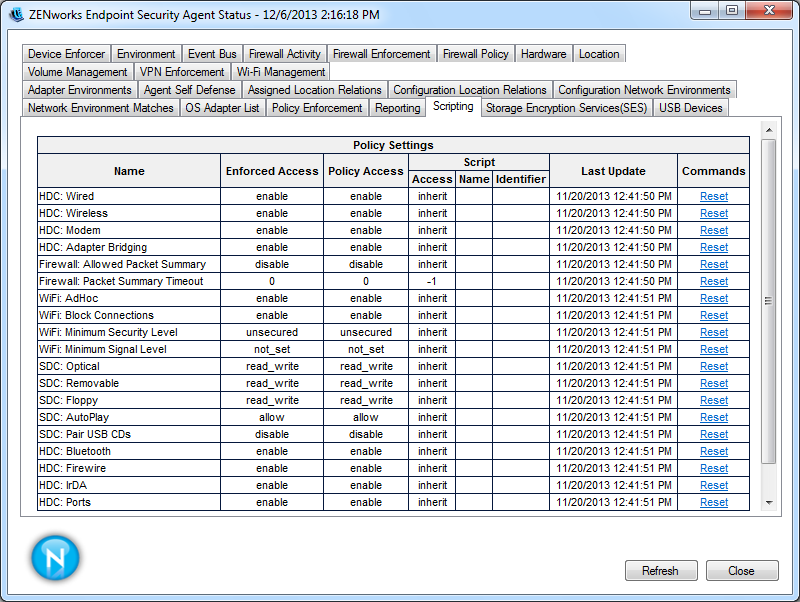The width and height of the screenshot is (800, 602).
Task: Open the Network Environment Matches tab
Action: (101, 108)
